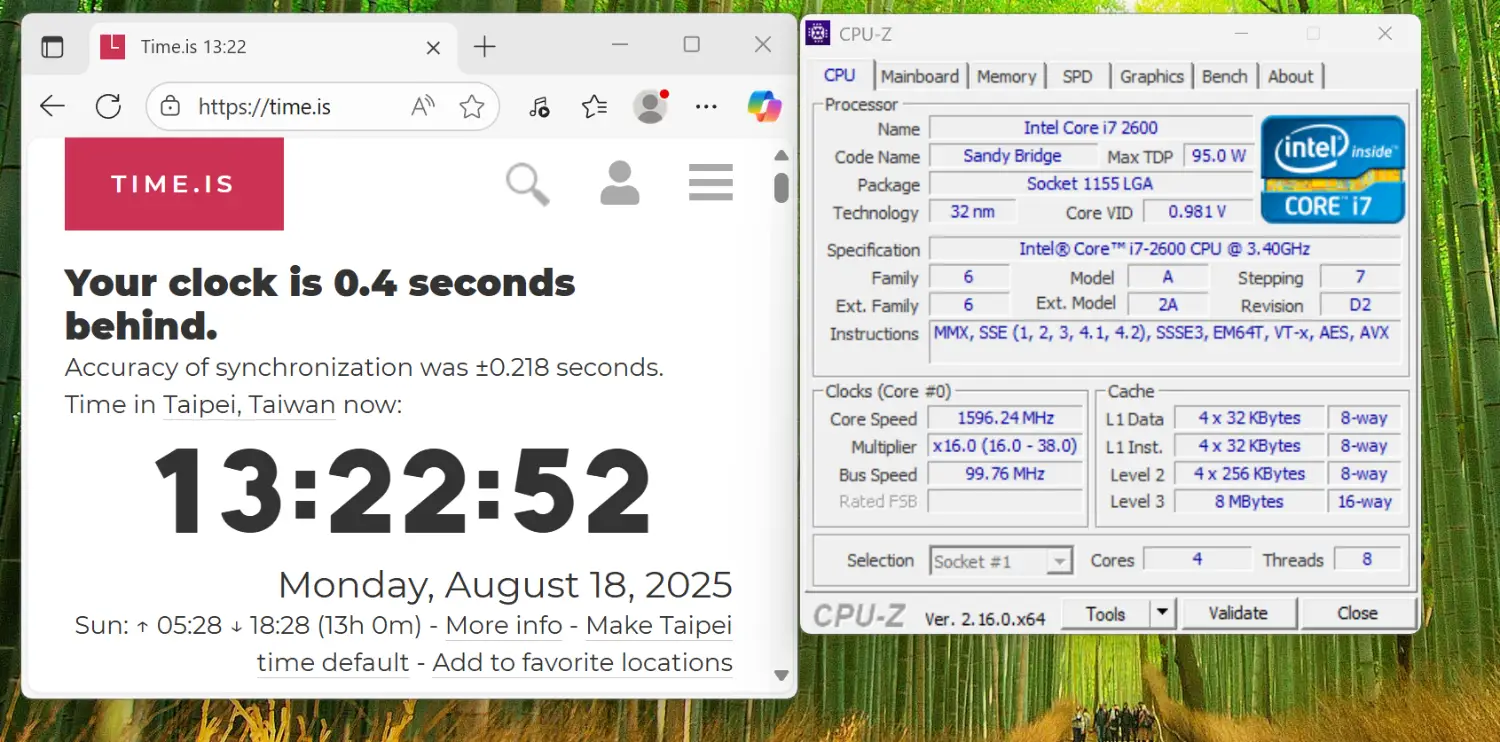
Task: Click the 32 nm technology value
Action: pos(972,212)
